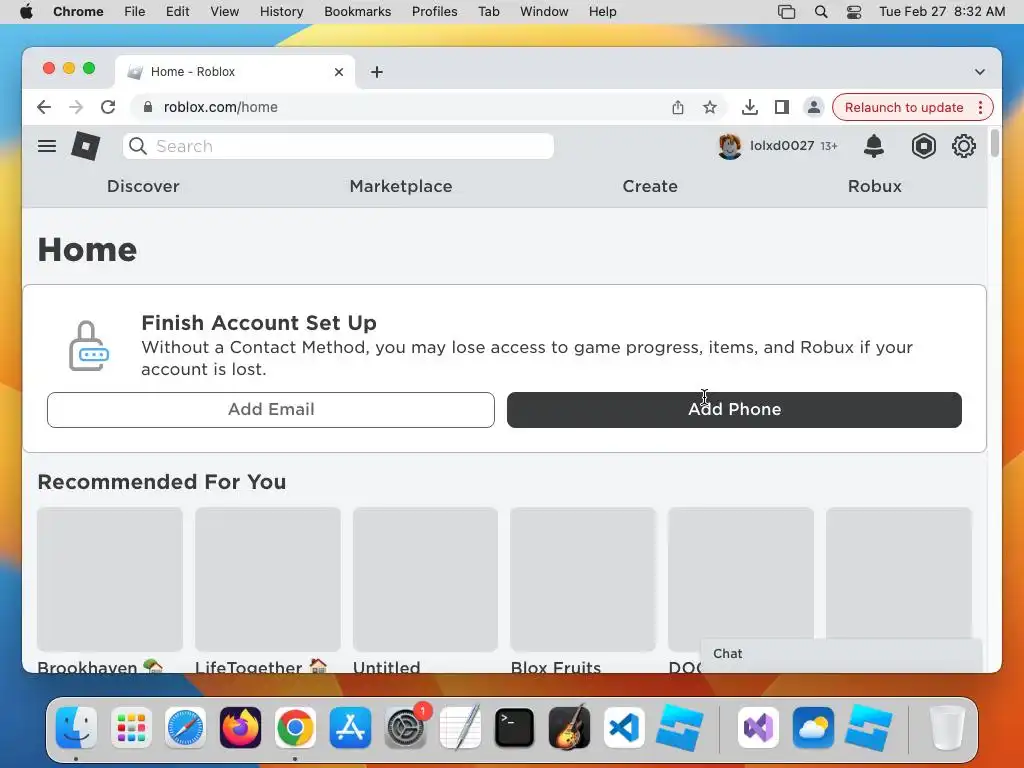Open the Brookhaven game thumbnail

[110, 579]
